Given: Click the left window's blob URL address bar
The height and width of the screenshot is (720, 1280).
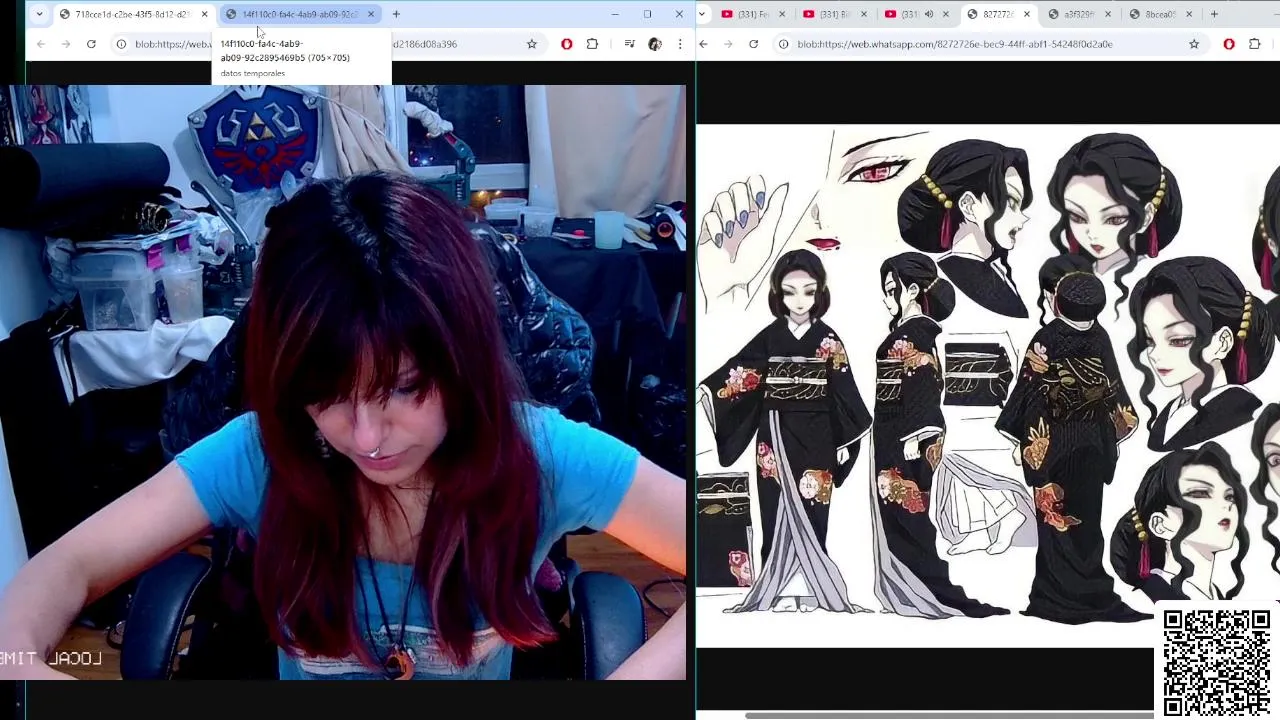Looking at the screenshot, I should 330,44.
